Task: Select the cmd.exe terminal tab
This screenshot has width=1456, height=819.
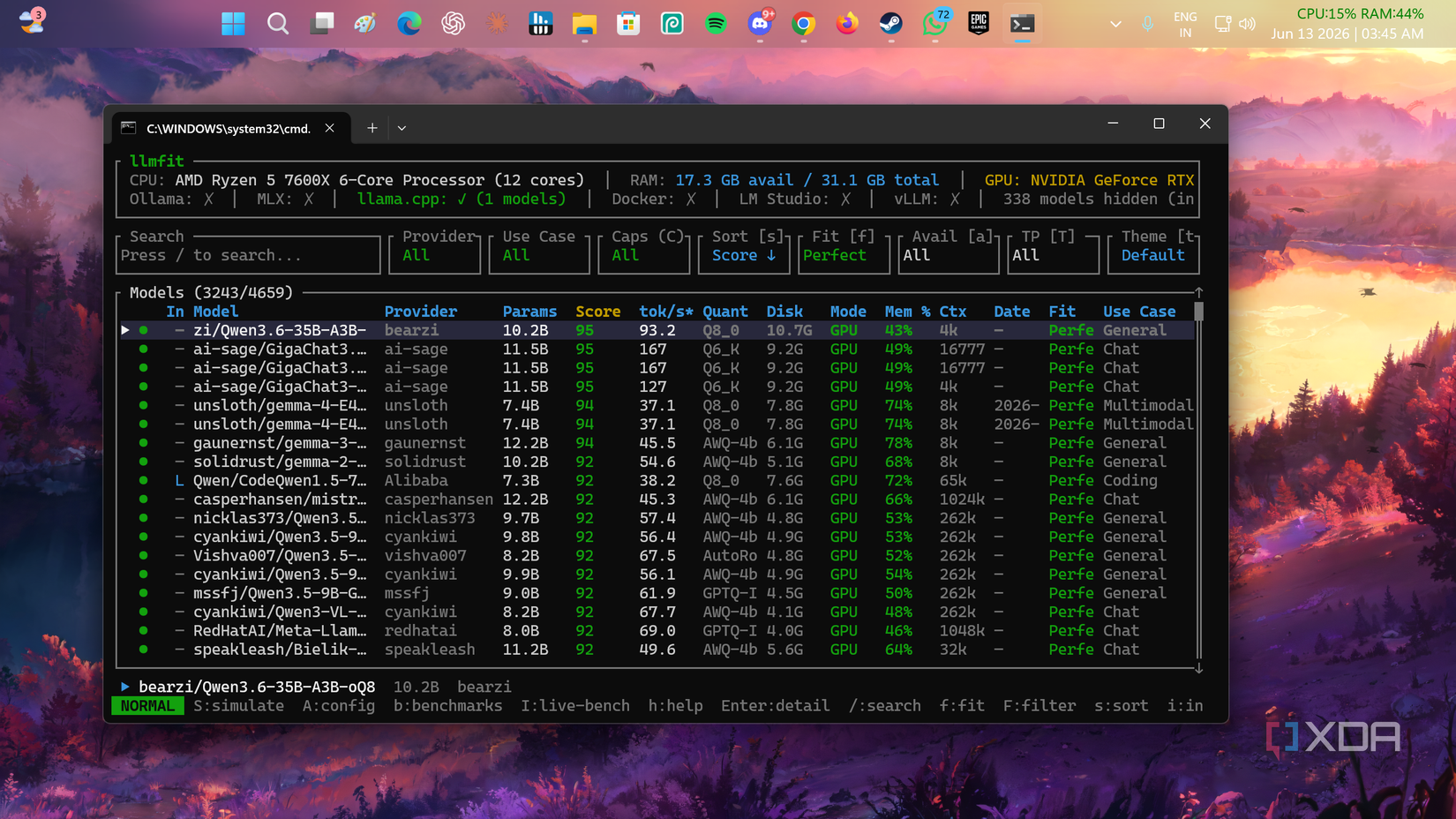Action: [228, 128]
